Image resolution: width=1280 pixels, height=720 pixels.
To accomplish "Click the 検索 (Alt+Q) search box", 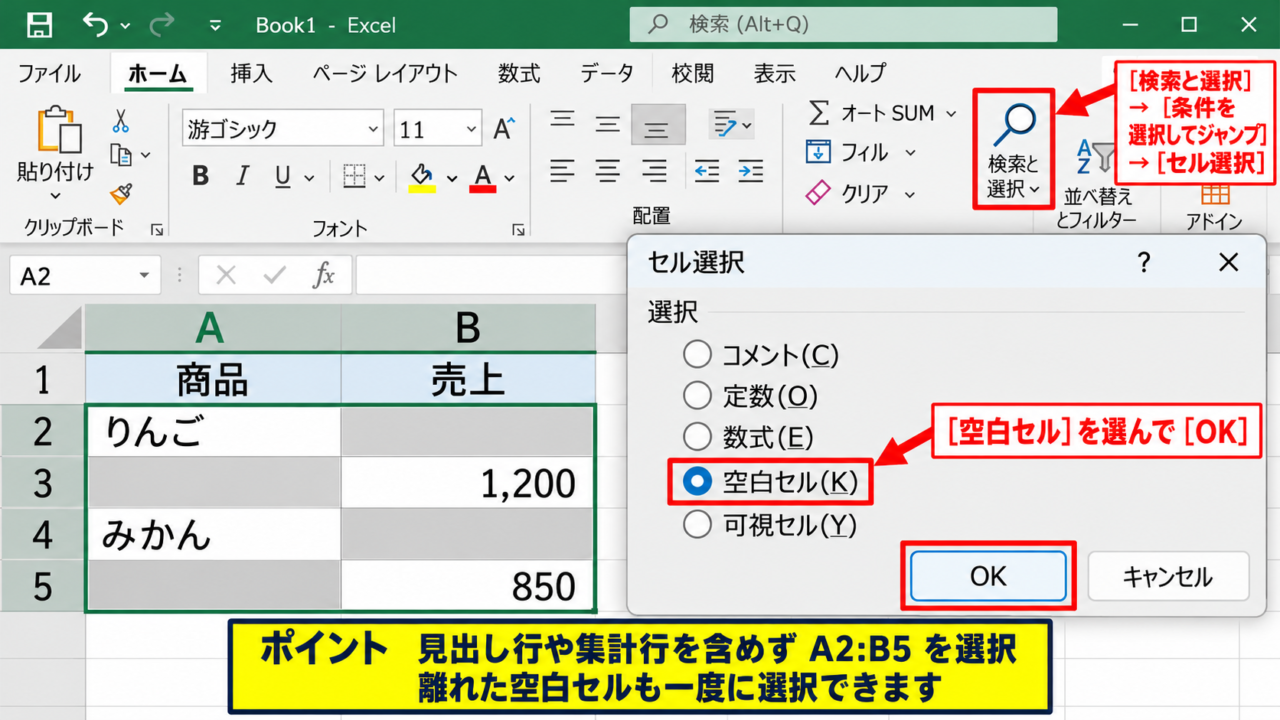I will click(x=843, y=25).
